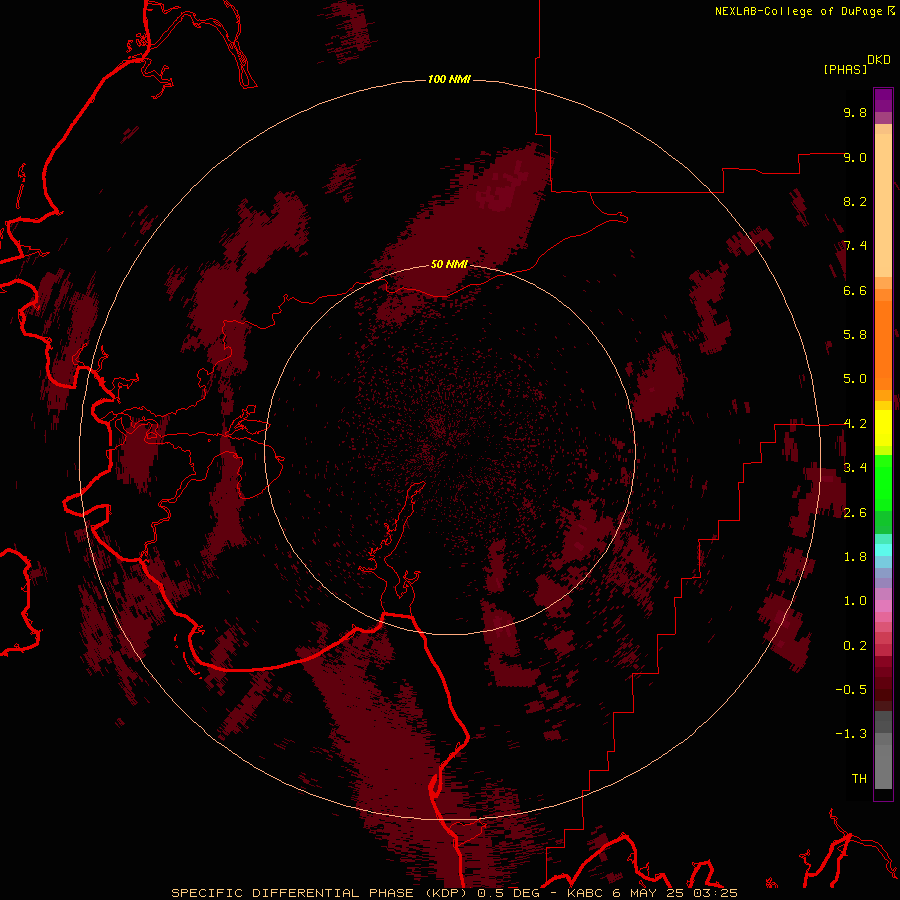Click the gray TH segment of the color bar
Image resolution: width=900 pixels, height=900 pixels.
[x=883, y=766]
